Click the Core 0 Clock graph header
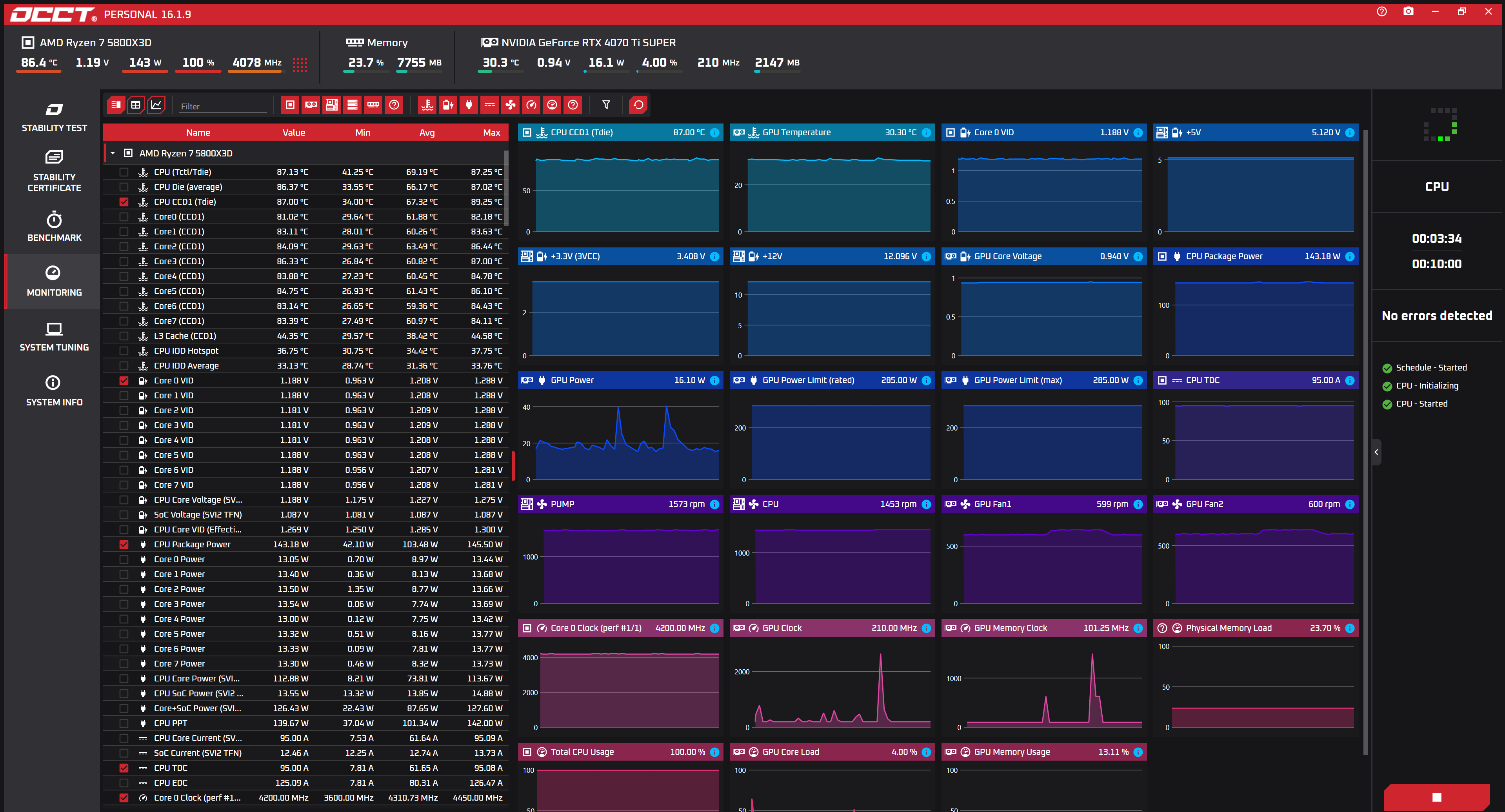This screenshot has width=1505, height=812. [620, 628]
